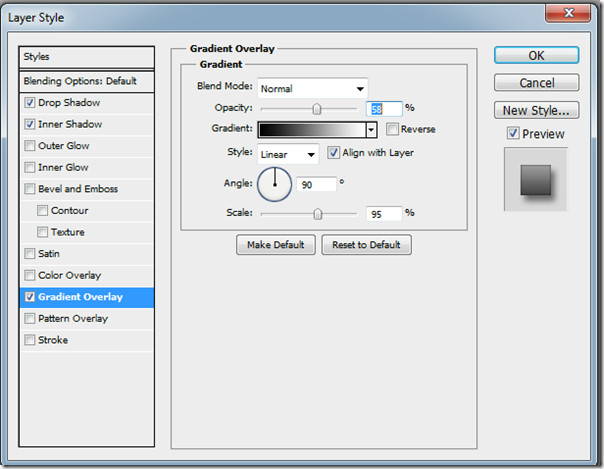Screen dimensions: 604x469
Task: Select the Satin style label
Action: 49,254
